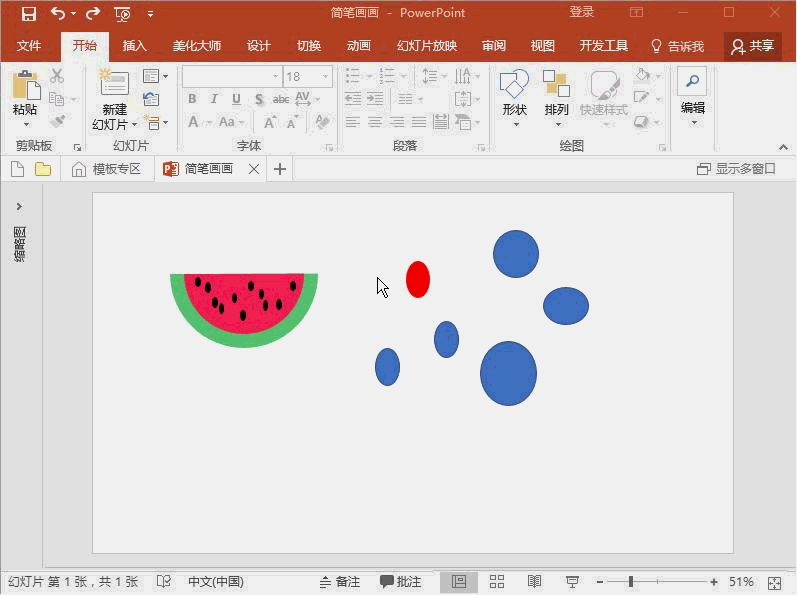The height and width of the screenshot is (595, 797).
Task: Toggle 备注 notes pane
Action: (x=340, y=582)
